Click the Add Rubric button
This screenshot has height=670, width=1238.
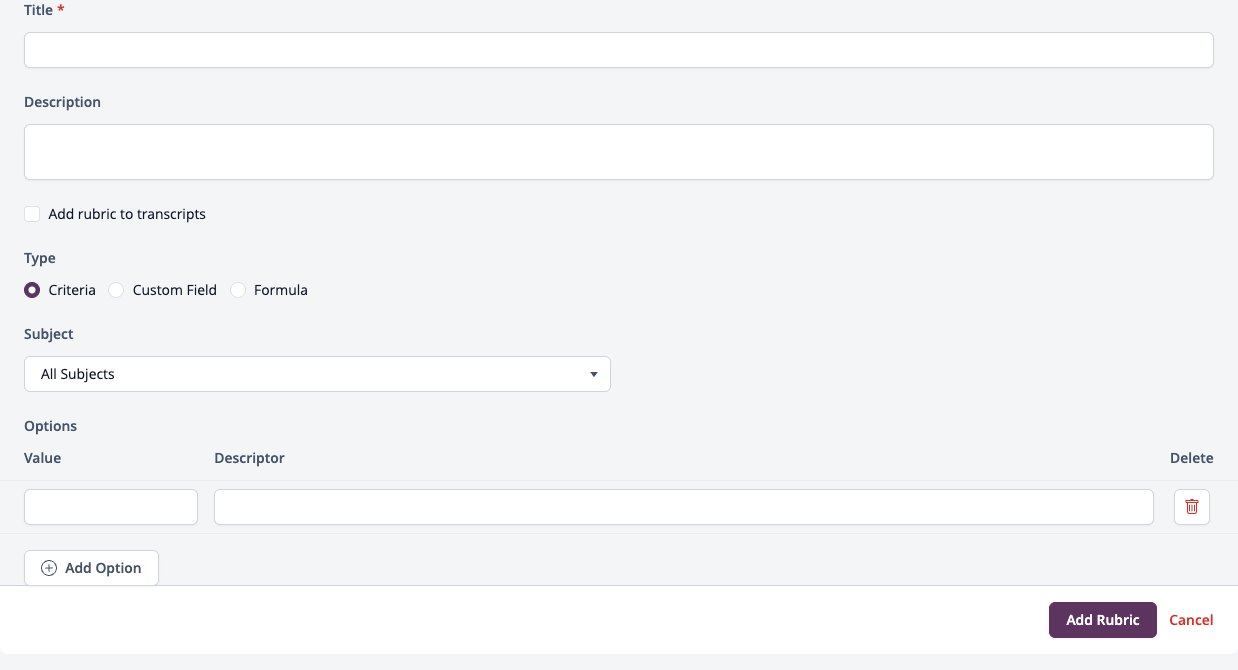[x=1103, y=620]
